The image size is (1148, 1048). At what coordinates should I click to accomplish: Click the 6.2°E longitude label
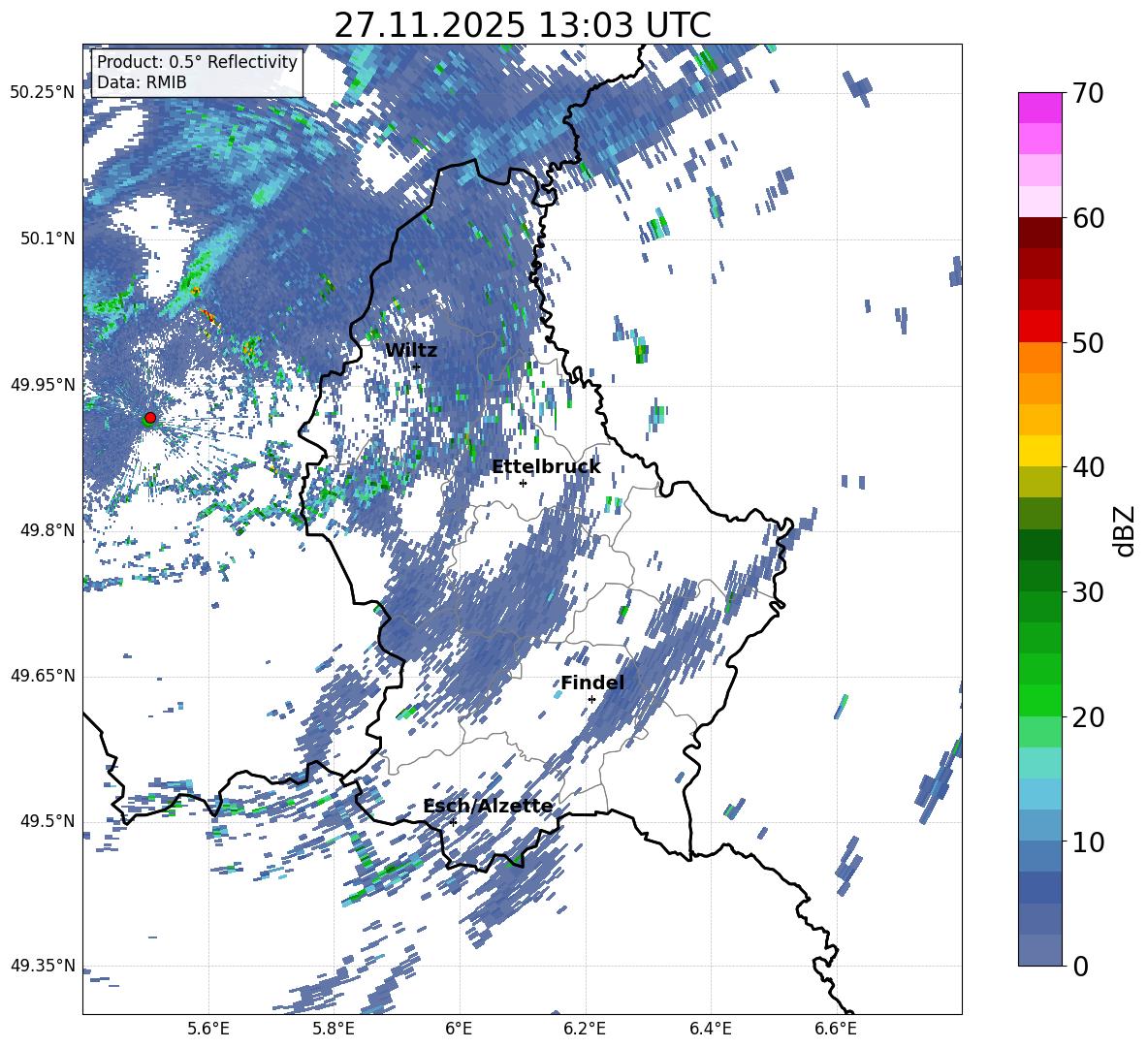tap(585, 1030)
